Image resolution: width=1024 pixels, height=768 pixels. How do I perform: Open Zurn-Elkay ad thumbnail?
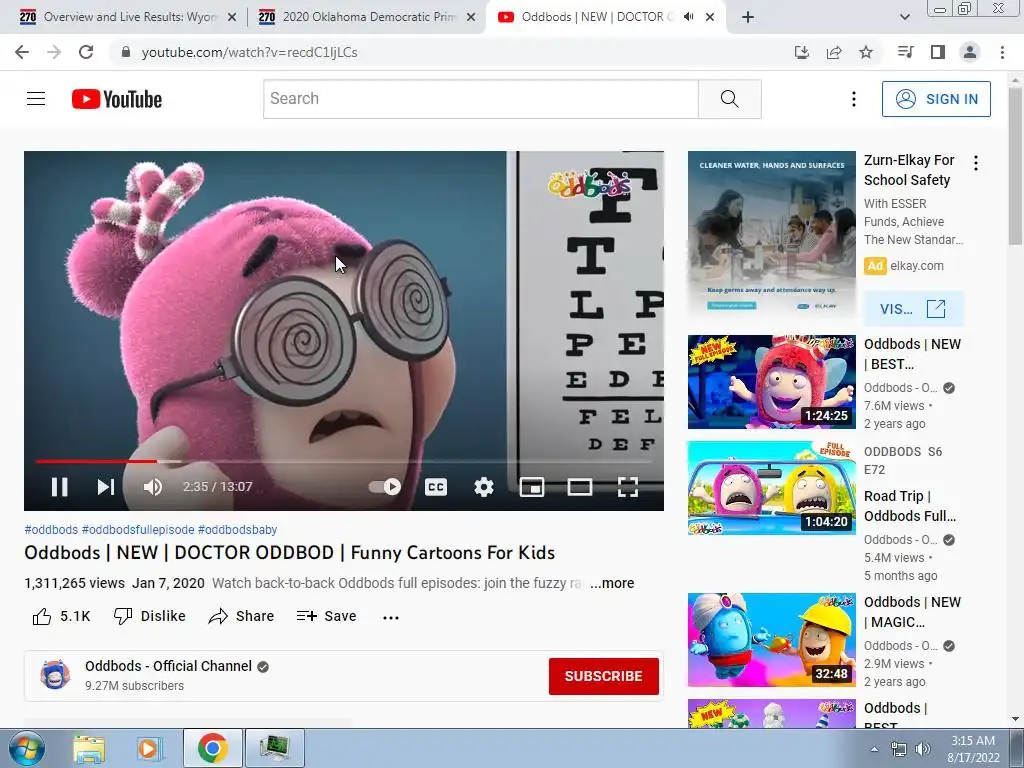771,234
